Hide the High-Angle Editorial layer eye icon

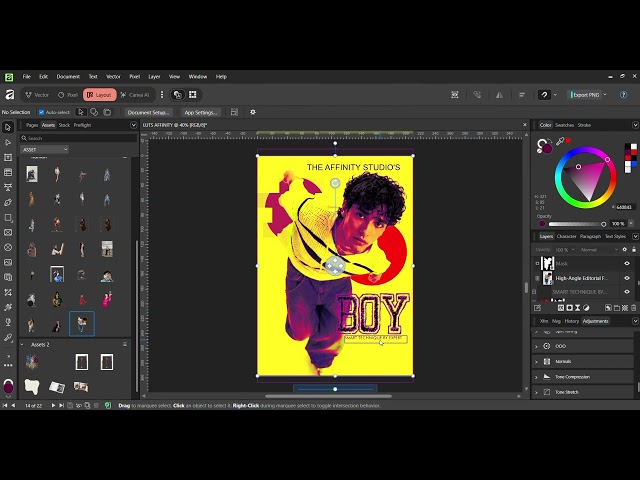tap(627, 278)
